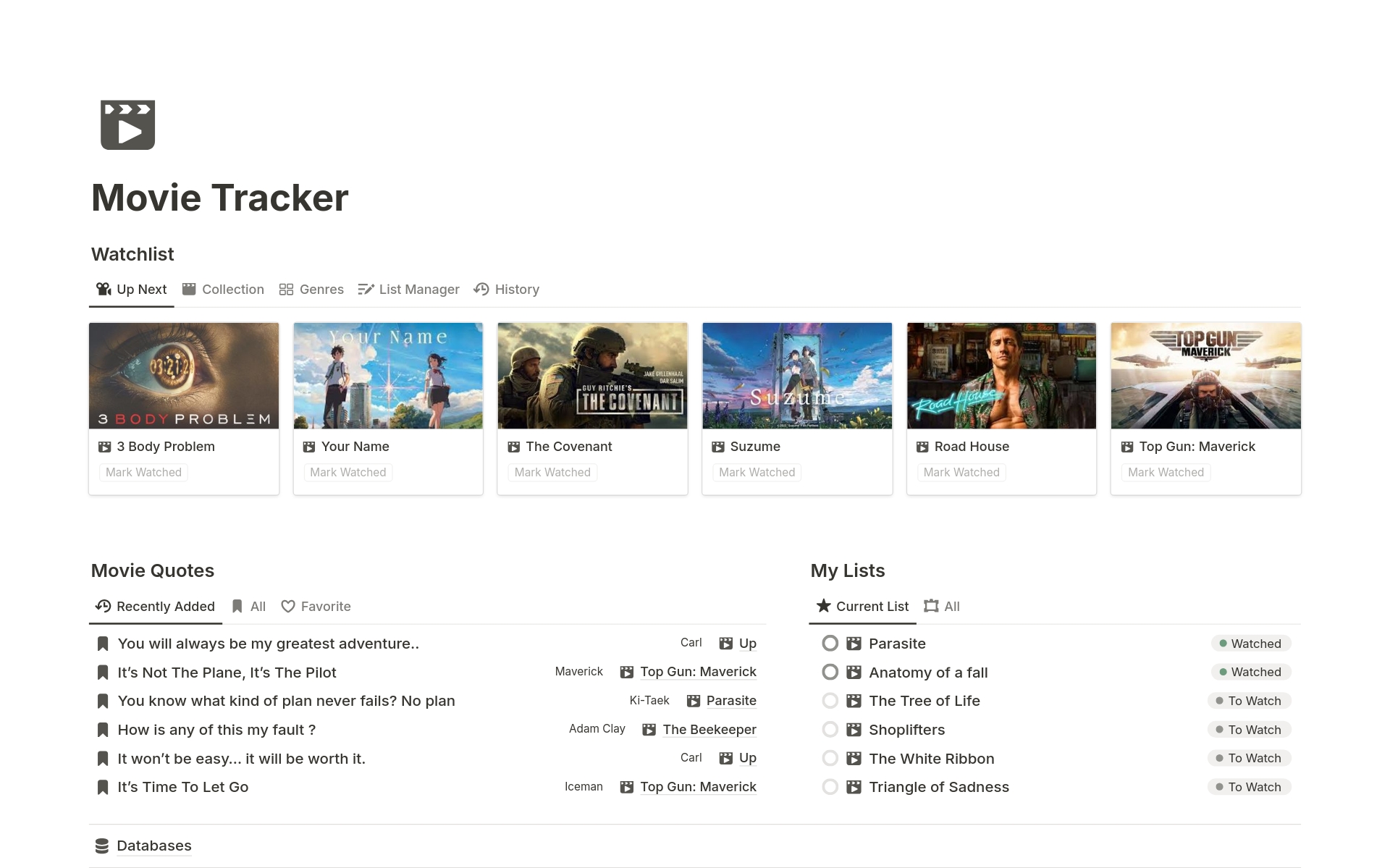
Task: Open the "Watched" status tag for Parasite
Action: [1251, 643]
